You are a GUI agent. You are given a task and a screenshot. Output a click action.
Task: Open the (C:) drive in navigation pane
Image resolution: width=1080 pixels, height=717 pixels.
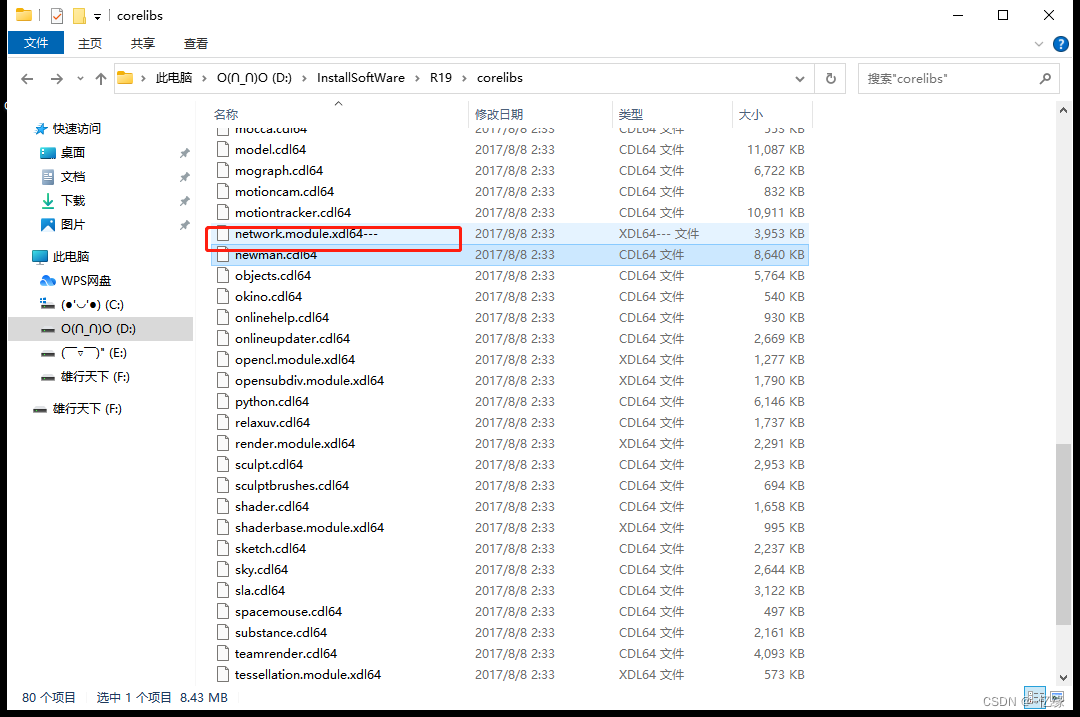click(92, 304)
